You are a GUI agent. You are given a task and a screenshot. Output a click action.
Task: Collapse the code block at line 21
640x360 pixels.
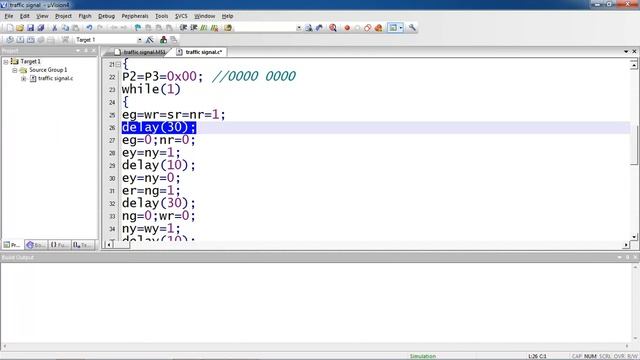click(118, 64)
